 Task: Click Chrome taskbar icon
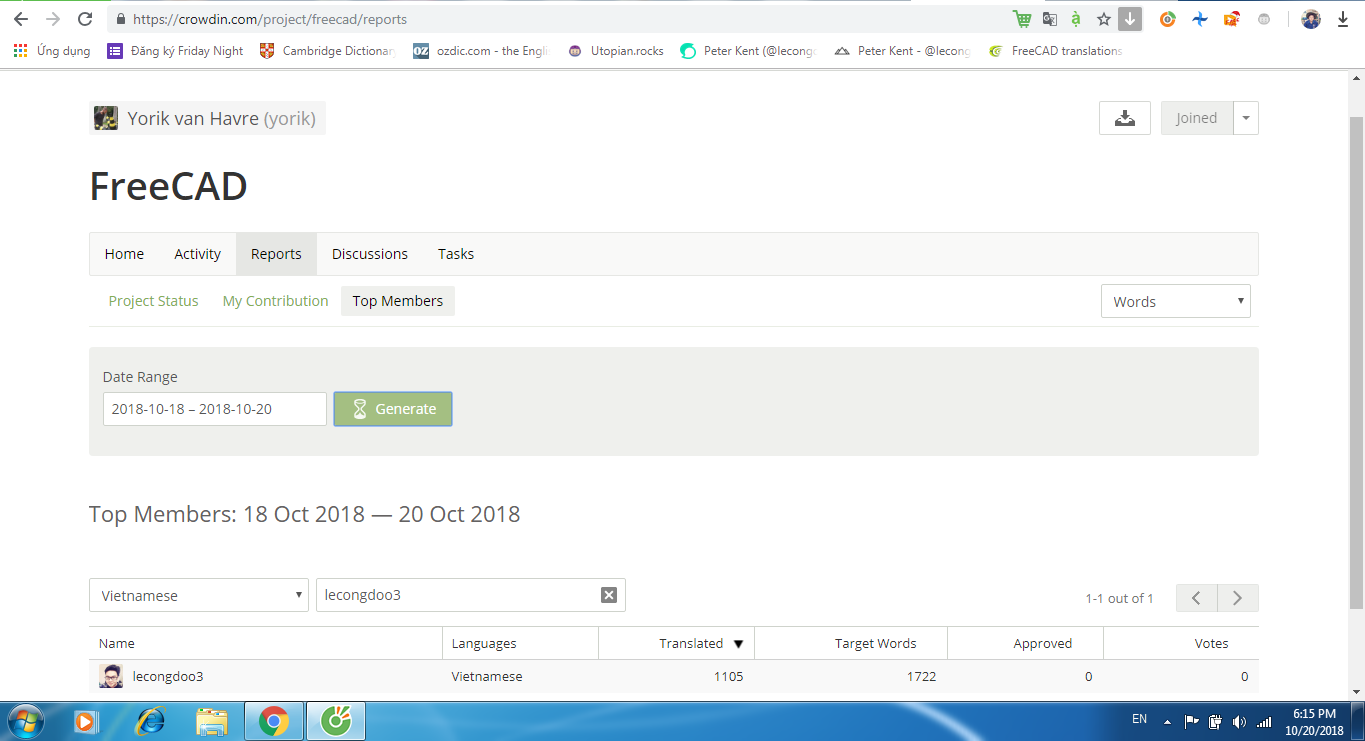(273, 720)
